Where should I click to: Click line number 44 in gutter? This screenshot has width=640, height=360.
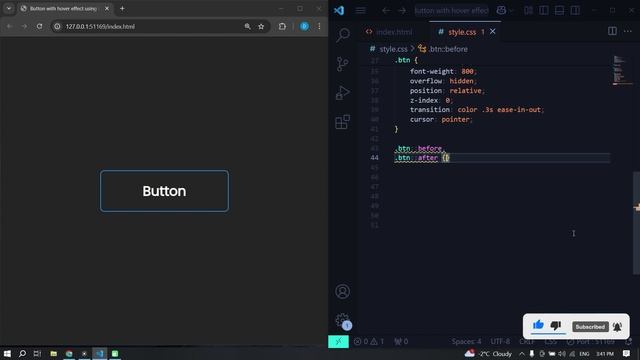(374, 158)
